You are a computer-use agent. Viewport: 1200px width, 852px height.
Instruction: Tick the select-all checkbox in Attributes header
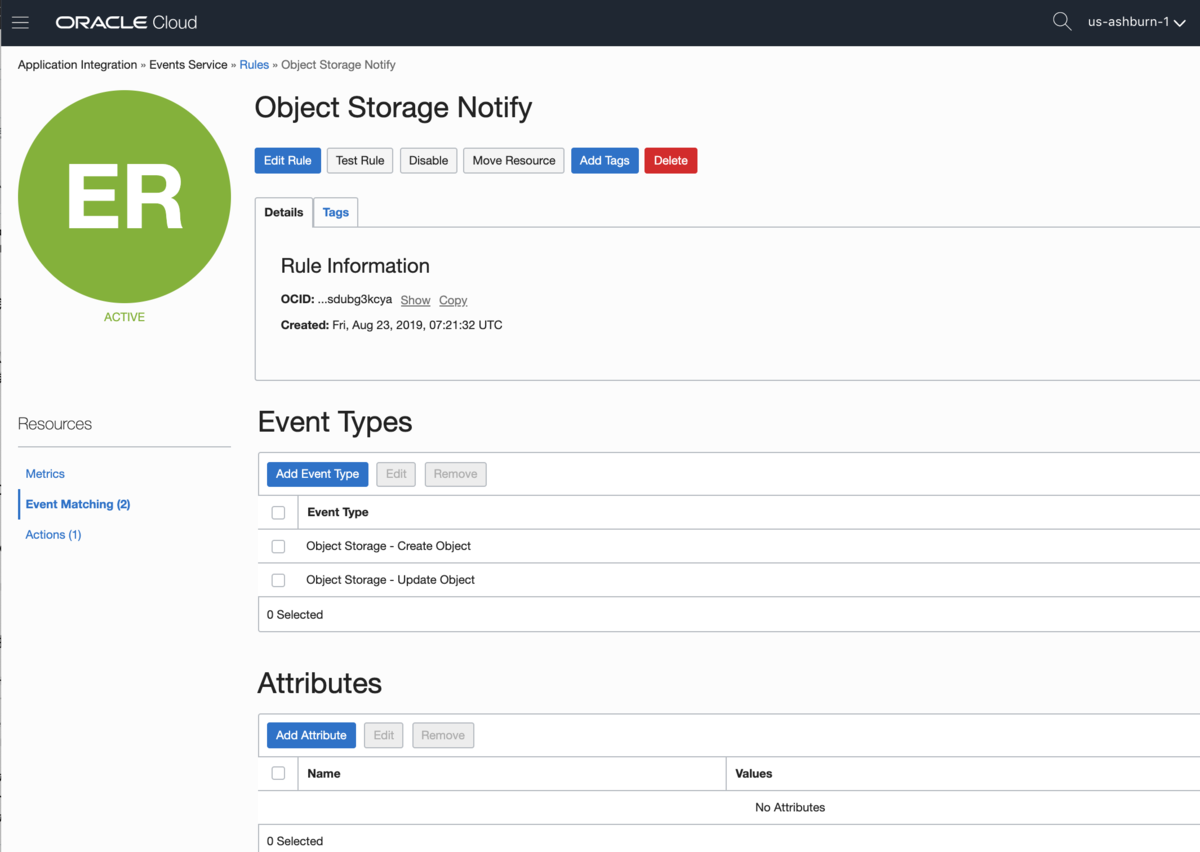coord(278,773)
